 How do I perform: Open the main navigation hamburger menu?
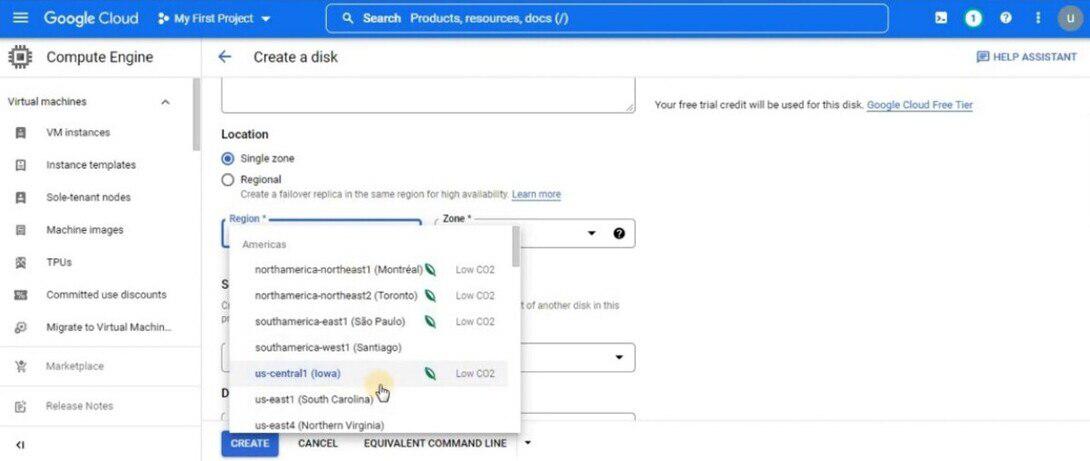tap(20, 18)
